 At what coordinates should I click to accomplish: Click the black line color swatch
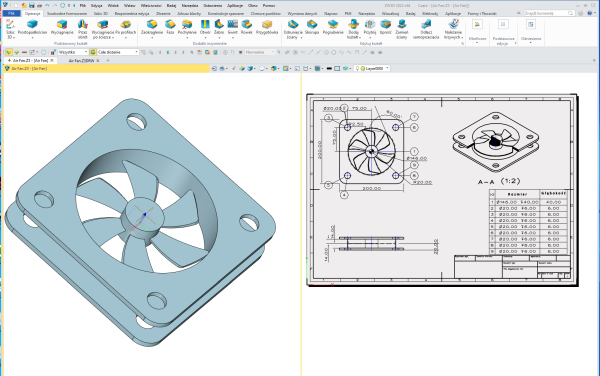pos(329,68)
